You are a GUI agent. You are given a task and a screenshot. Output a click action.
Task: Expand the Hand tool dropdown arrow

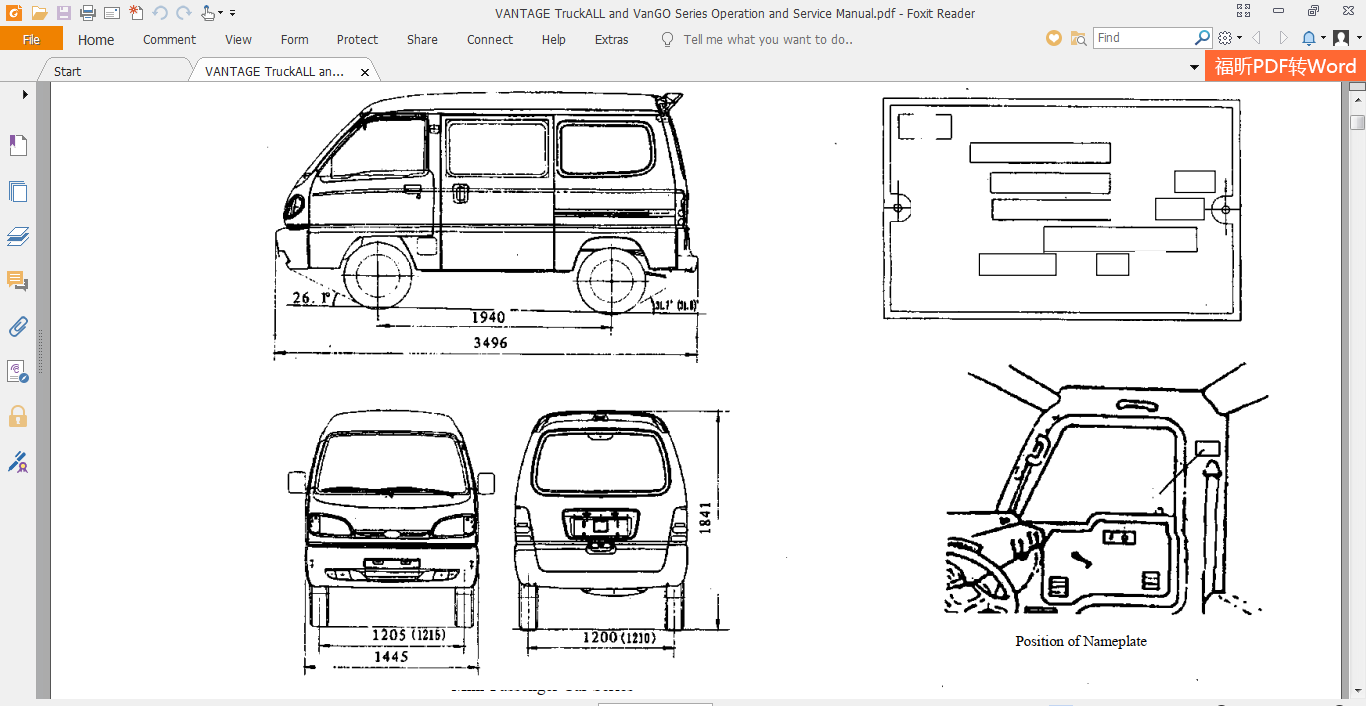pos(221,13)
